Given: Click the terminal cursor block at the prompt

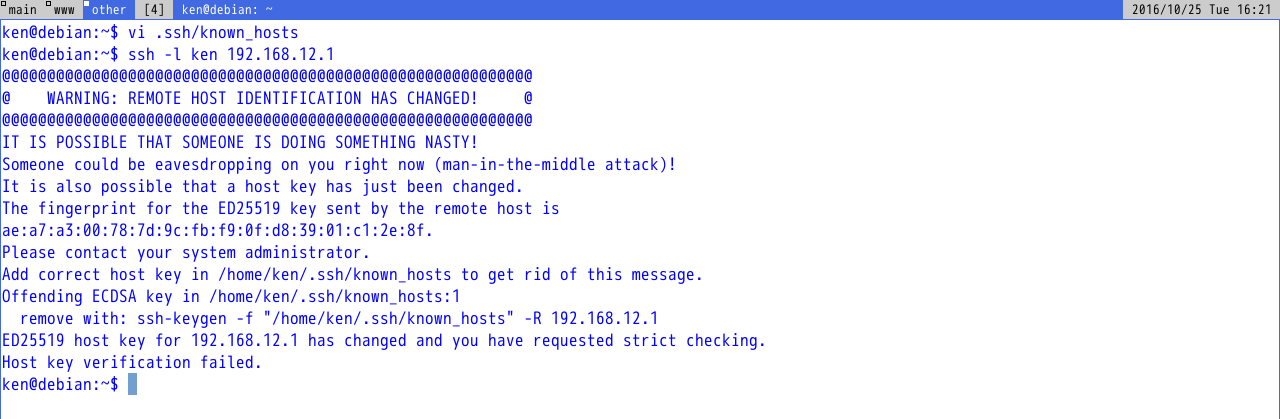Looking at the screenshot, I should click(x=132, y=384).
